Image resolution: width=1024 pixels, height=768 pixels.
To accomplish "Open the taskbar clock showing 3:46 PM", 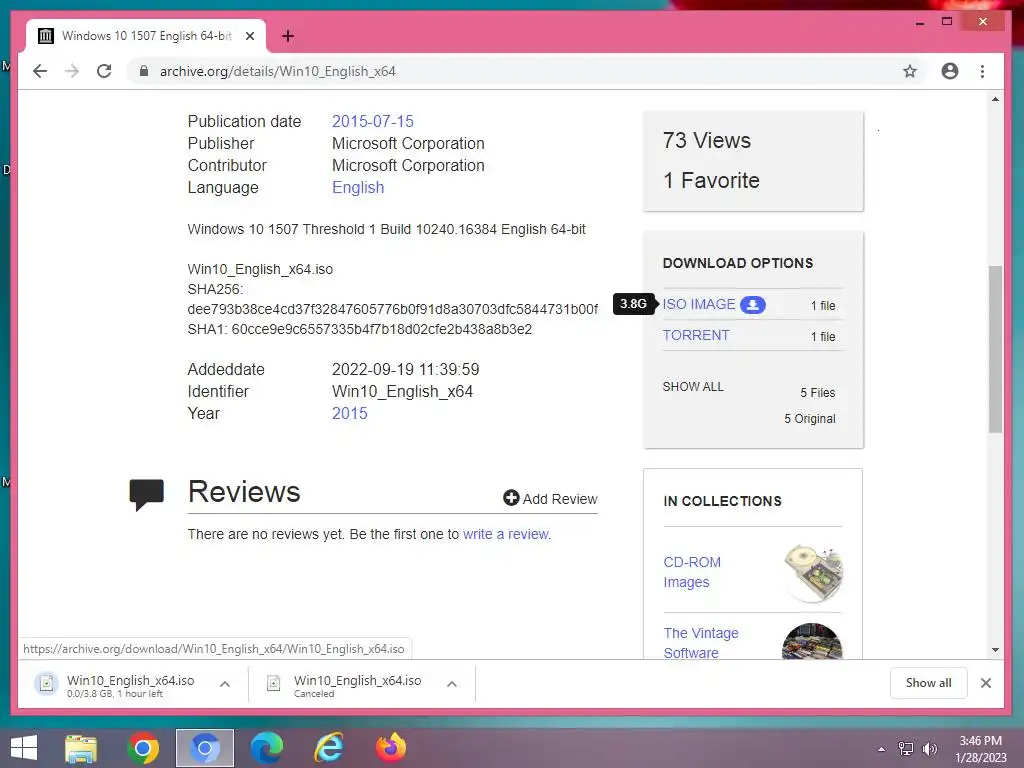I will click(980, 749).
